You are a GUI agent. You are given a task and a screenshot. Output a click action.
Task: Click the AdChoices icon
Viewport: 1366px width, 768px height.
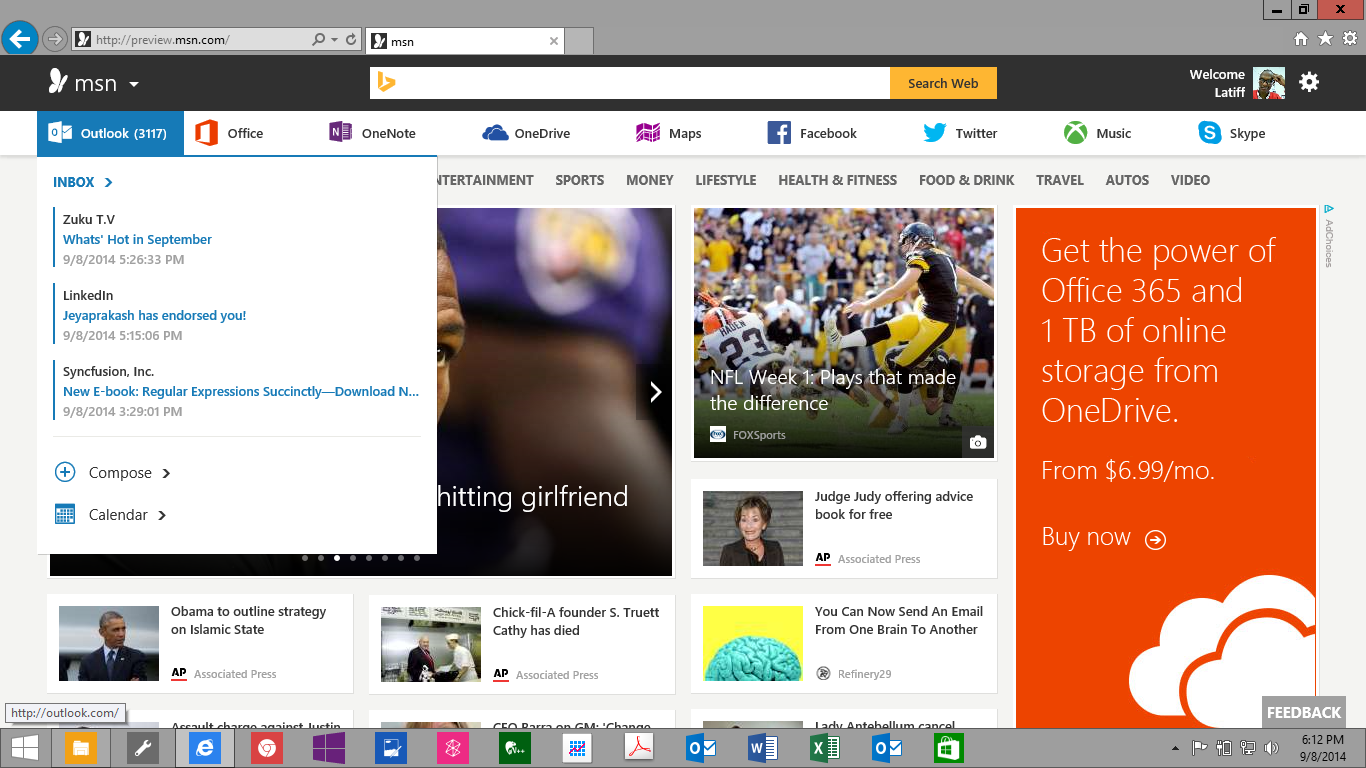tap(1329, 210)
